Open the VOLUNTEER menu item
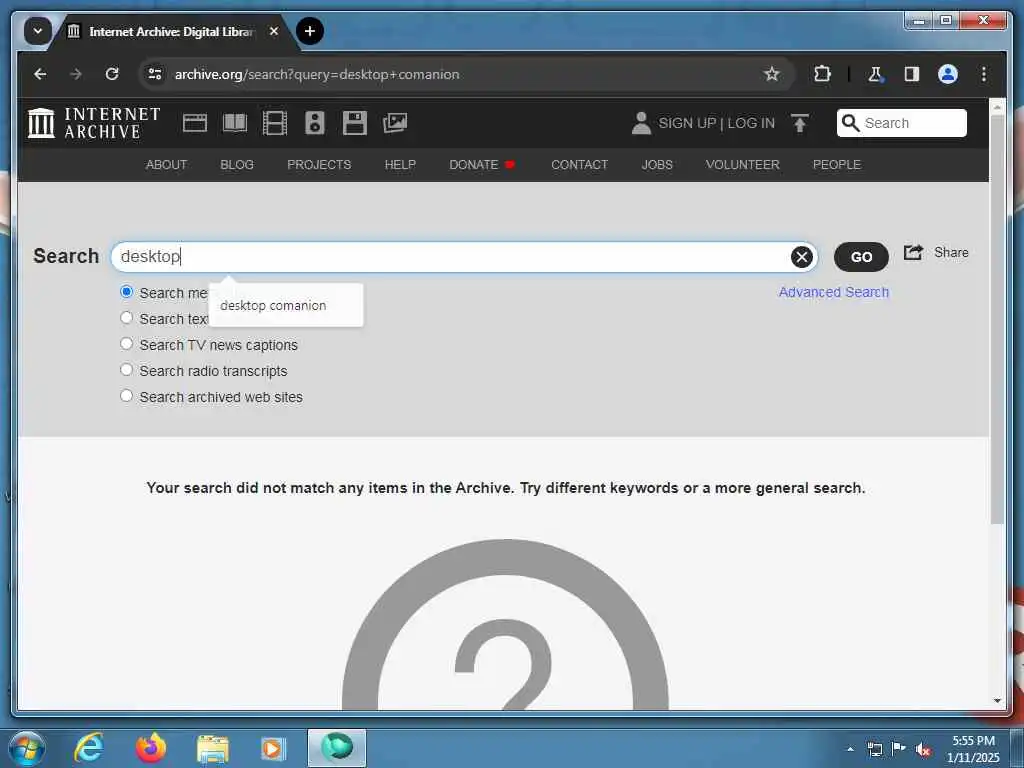 click(743, 165)
